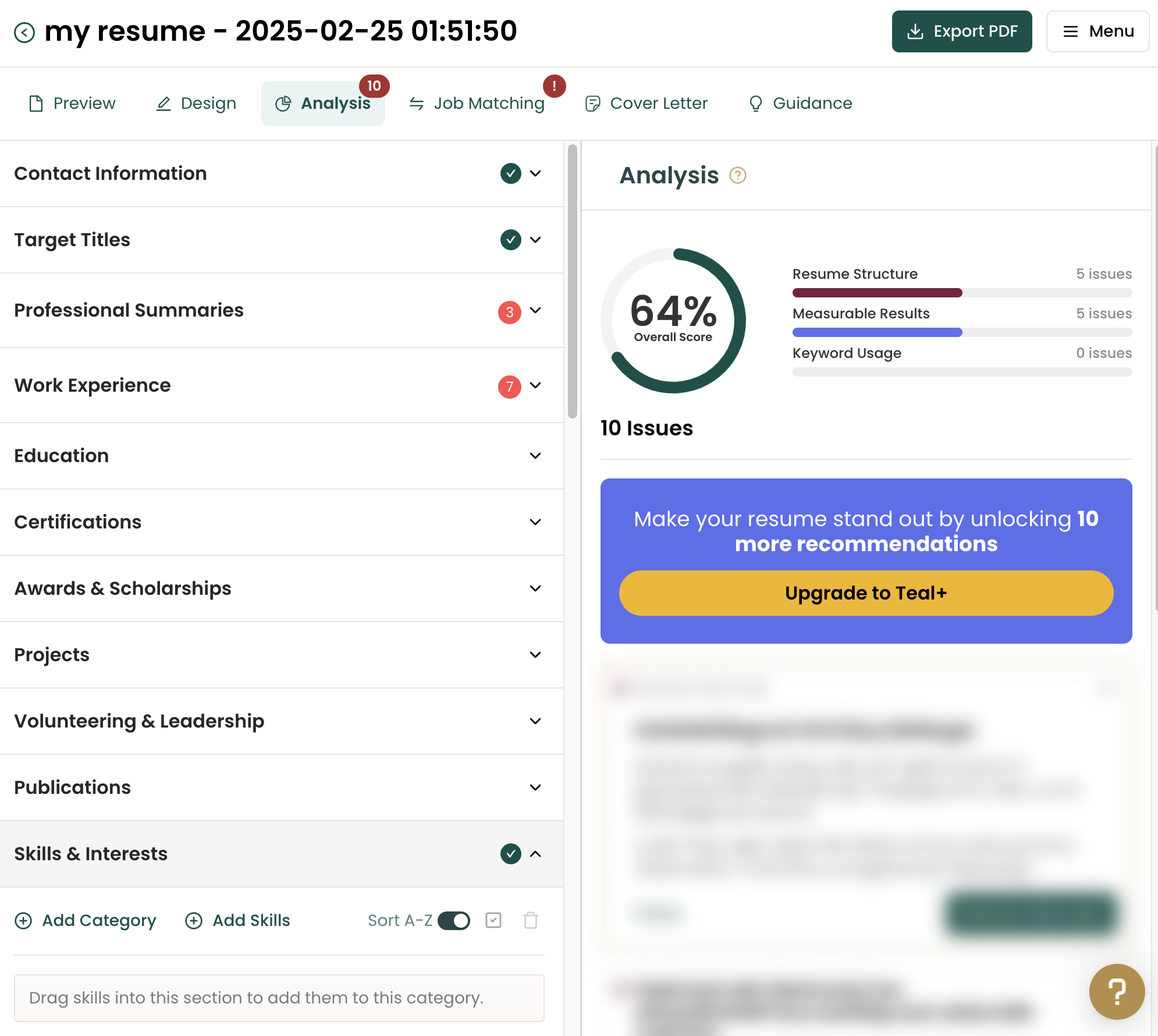This screenshot has height=1036, width=1158.
Task: Click the Export PDF button
Action: 961,31
